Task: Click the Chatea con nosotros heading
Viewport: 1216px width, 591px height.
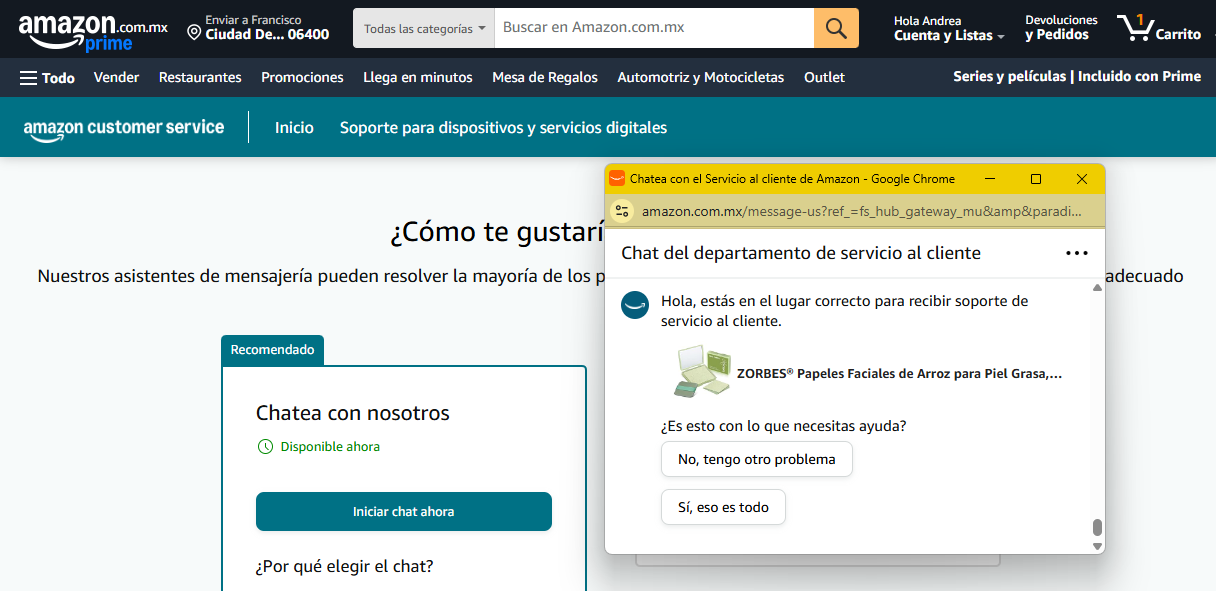Action: point(353,413)
